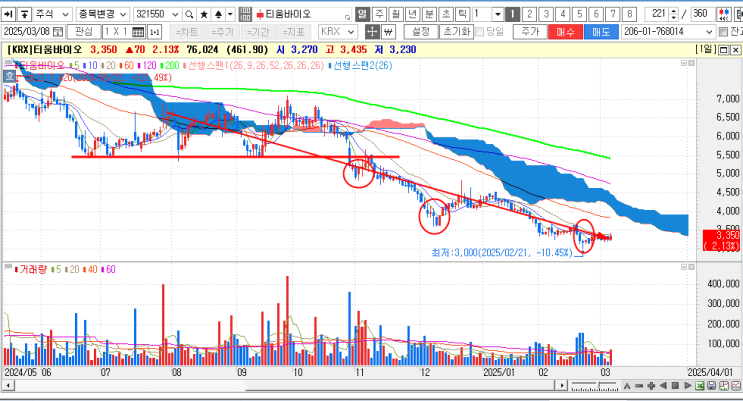Expand the stock name field corner arrow

[x=347, y=18]
